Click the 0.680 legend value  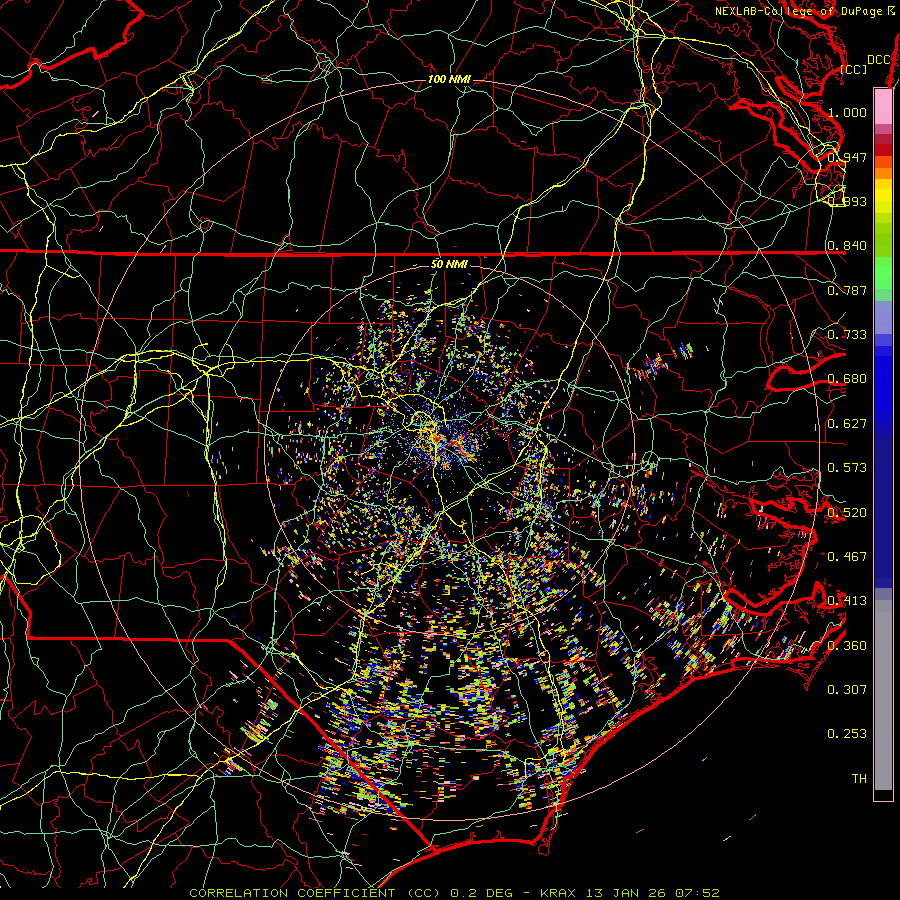(847, 379)
